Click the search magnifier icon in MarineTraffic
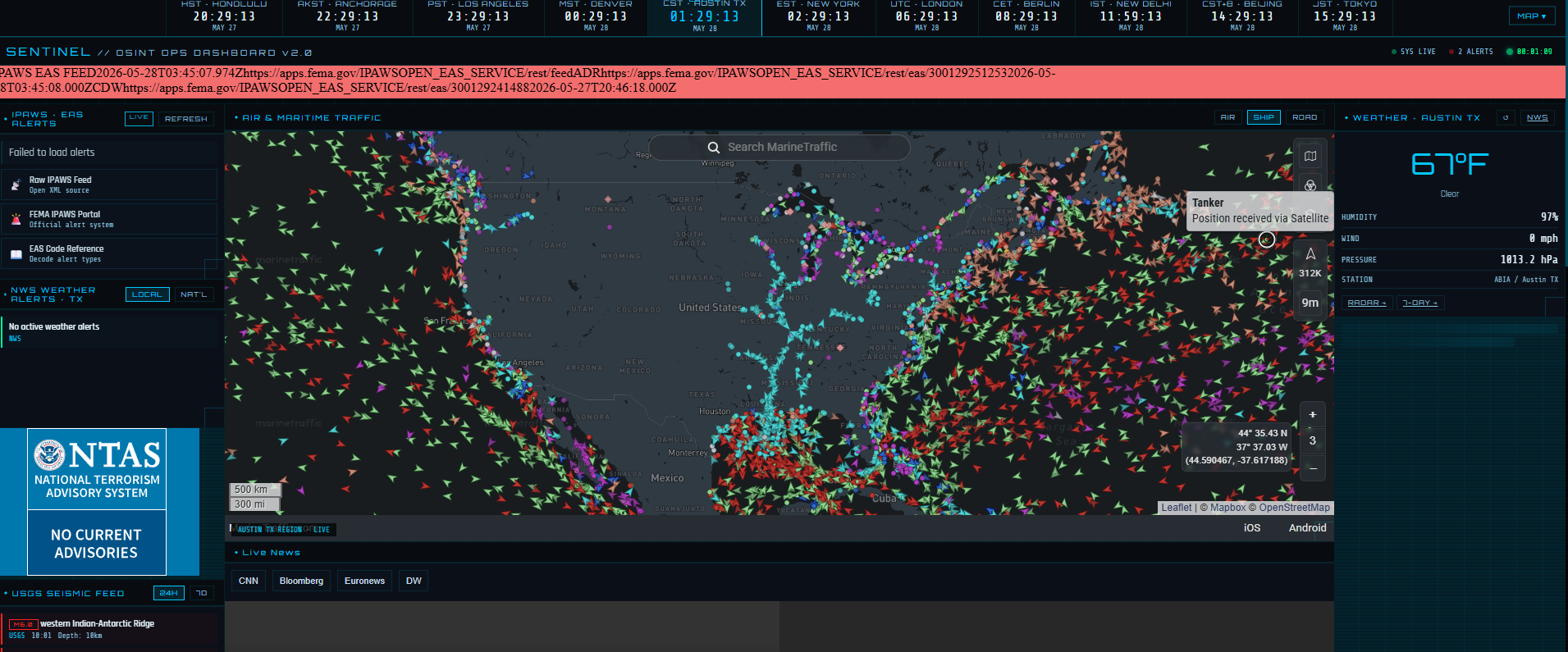1568x652 pixels. click(713, 148)
